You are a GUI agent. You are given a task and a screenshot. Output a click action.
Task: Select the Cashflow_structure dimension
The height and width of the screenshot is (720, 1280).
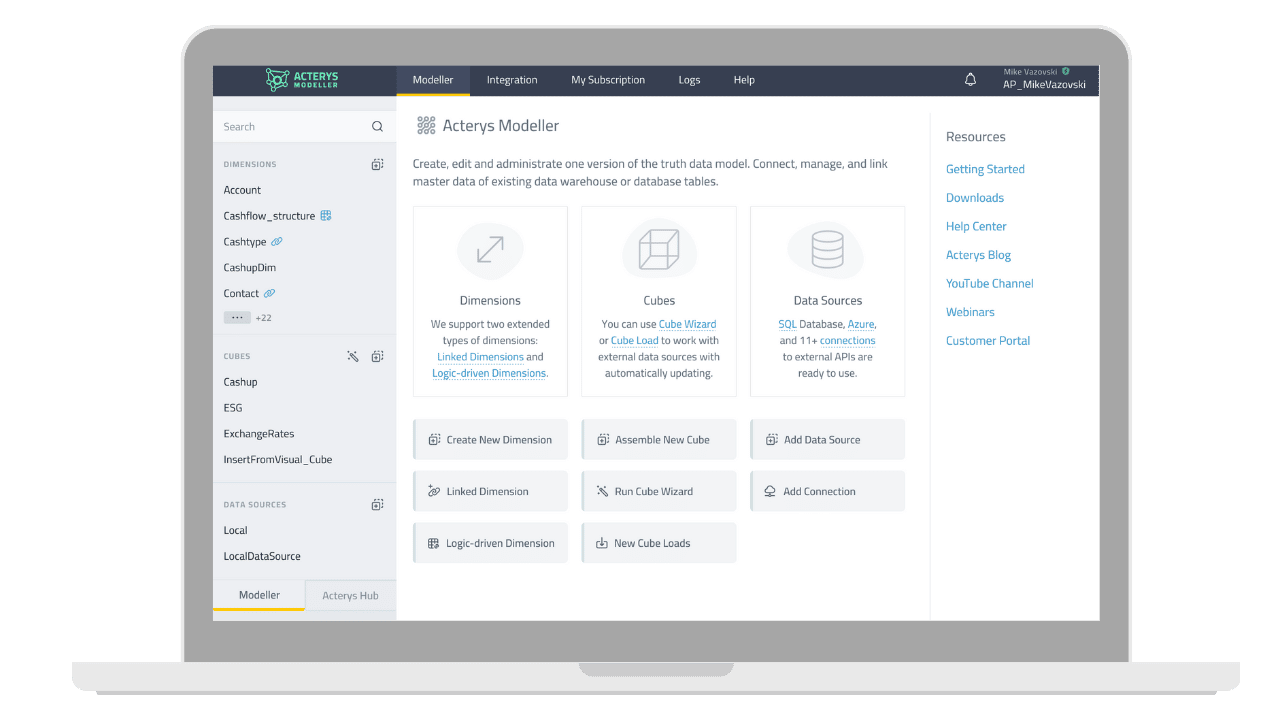coord(269,216)
